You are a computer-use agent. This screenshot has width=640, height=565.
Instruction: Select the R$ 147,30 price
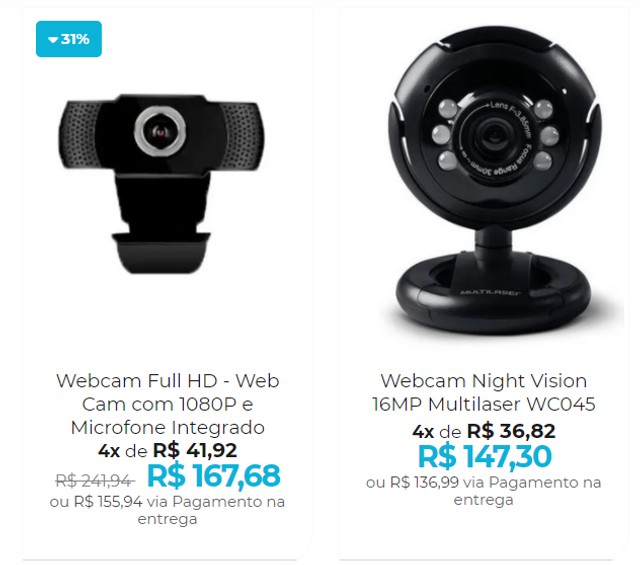coord(484,456)
